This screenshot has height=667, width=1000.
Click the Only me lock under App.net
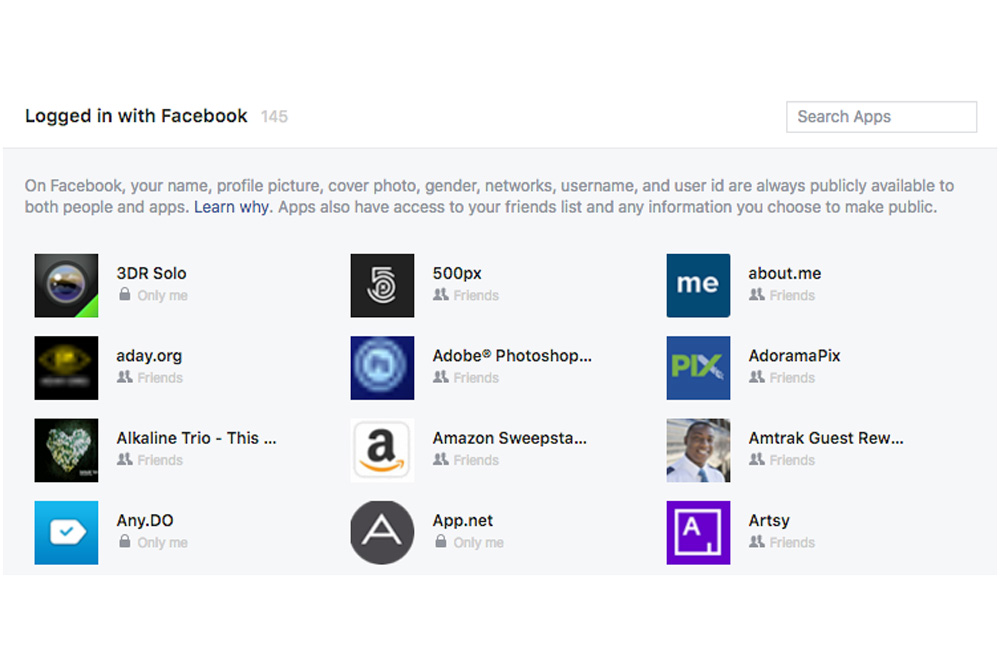coord(441,542)
